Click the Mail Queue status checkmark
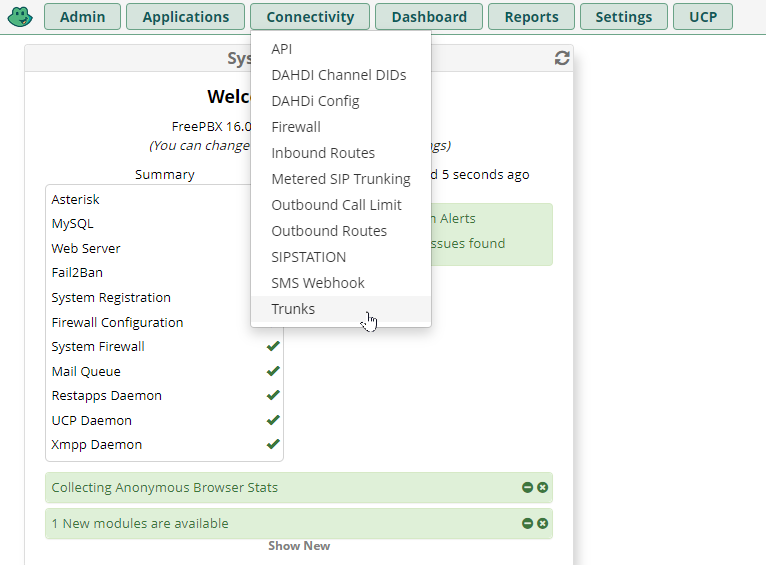766x565 pixels. click(273, 371)
